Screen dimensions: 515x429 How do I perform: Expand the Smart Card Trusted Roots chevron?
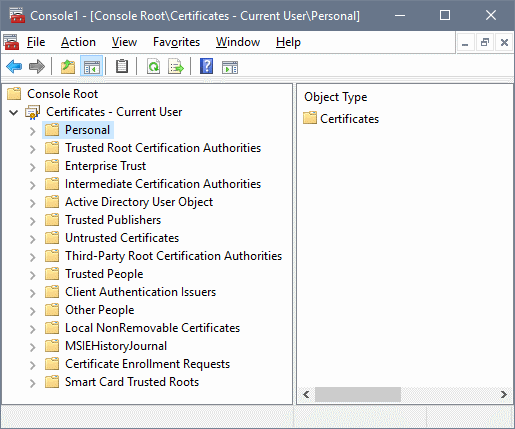[32, 383]
